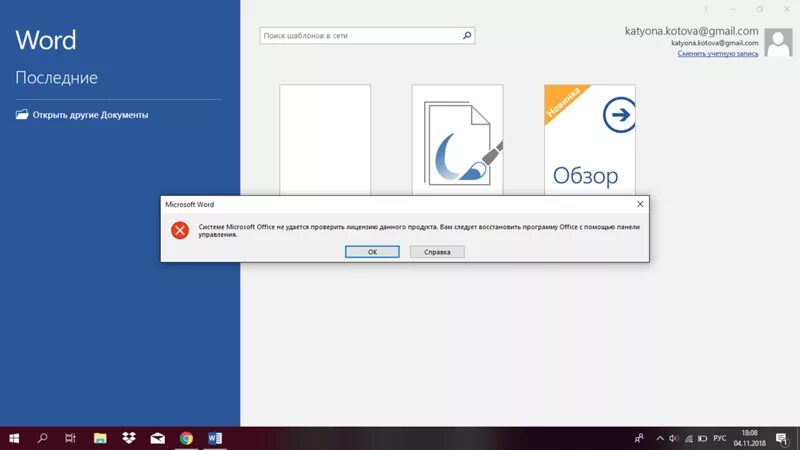Open File Explorer from the taskbar
This screenshot has width=800, height=450.
point(100,438)
